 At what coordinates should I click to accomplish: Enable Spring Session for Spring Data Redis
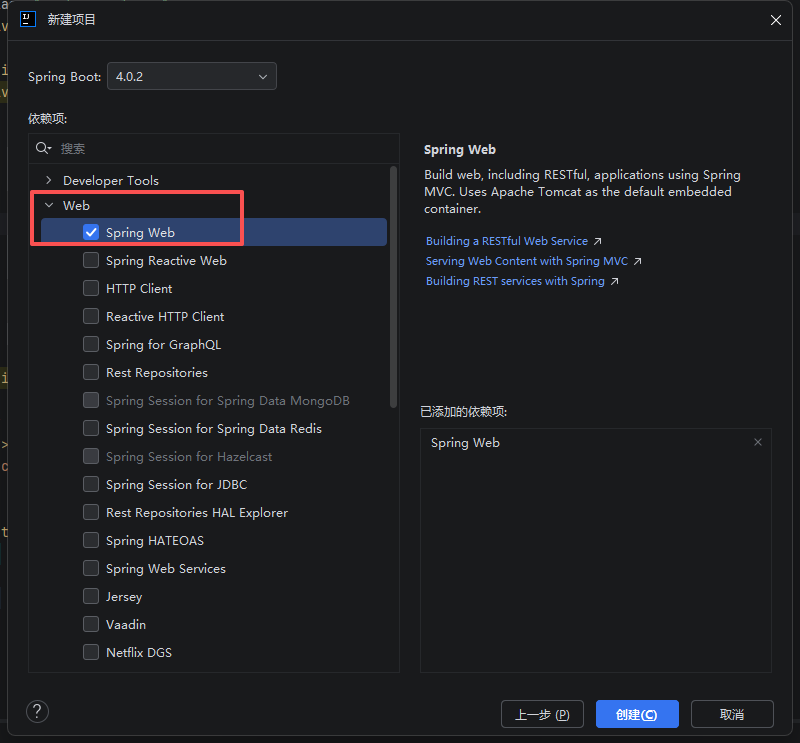[x=91, y=428]
